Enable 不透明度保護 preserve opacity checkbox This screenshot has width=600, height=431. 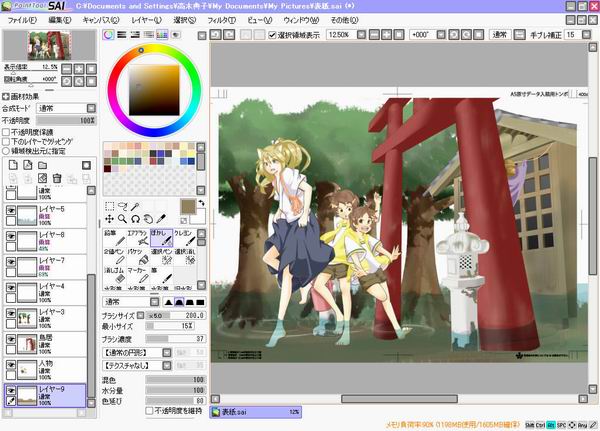6,132
